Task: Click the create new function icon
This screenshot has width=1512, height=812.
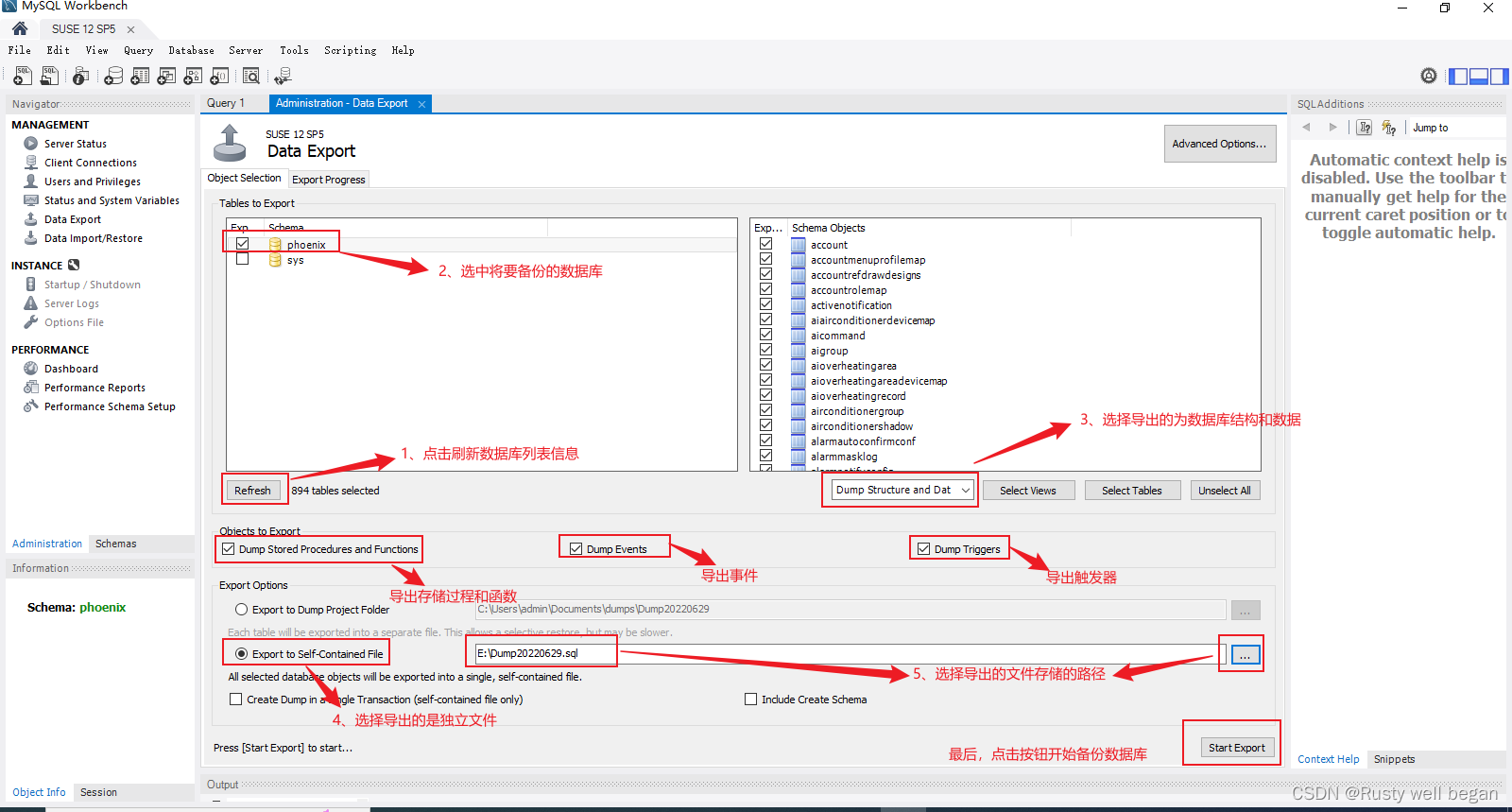Action: (x=219, y=76)
